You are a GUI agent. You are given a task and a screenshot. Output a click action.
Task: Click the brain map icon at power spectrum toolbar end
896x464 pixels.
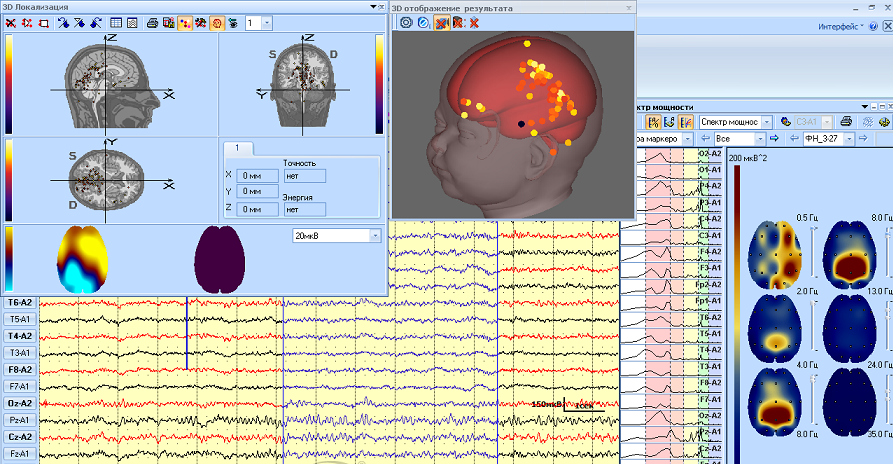click(885, 121)
